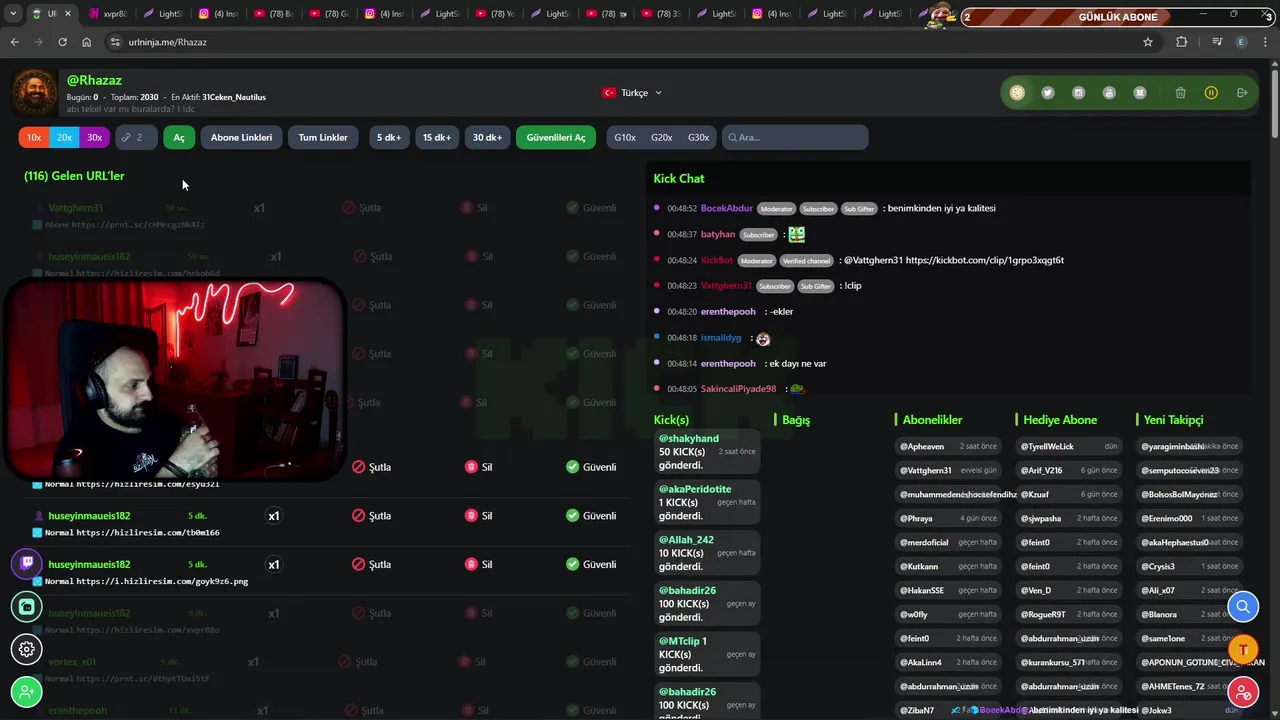Click the @Rhazaz profile avatar
Viewport: 1280px width, 720px height.
(35, 93)
